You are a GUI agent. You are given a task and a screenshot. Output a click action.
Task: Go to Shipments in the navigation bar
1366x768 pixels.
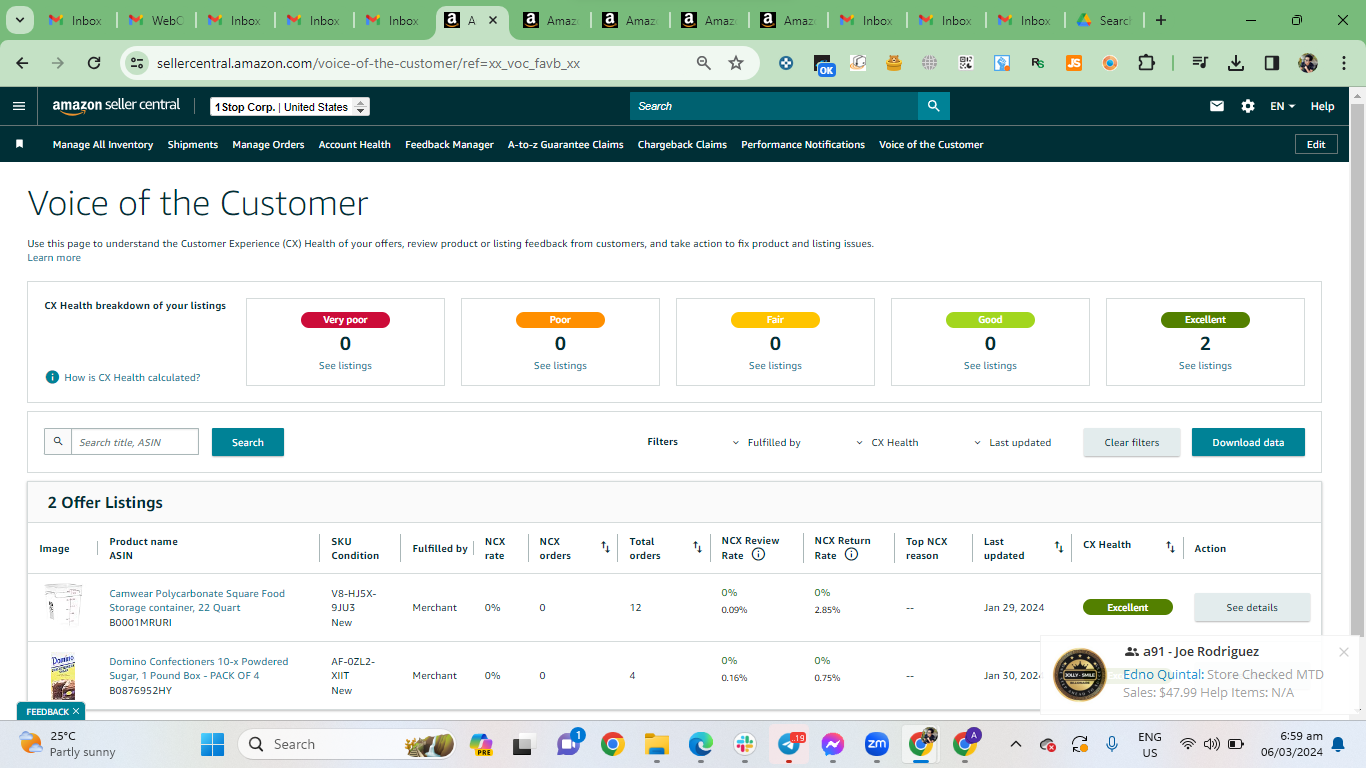click(x=193, y=144)
